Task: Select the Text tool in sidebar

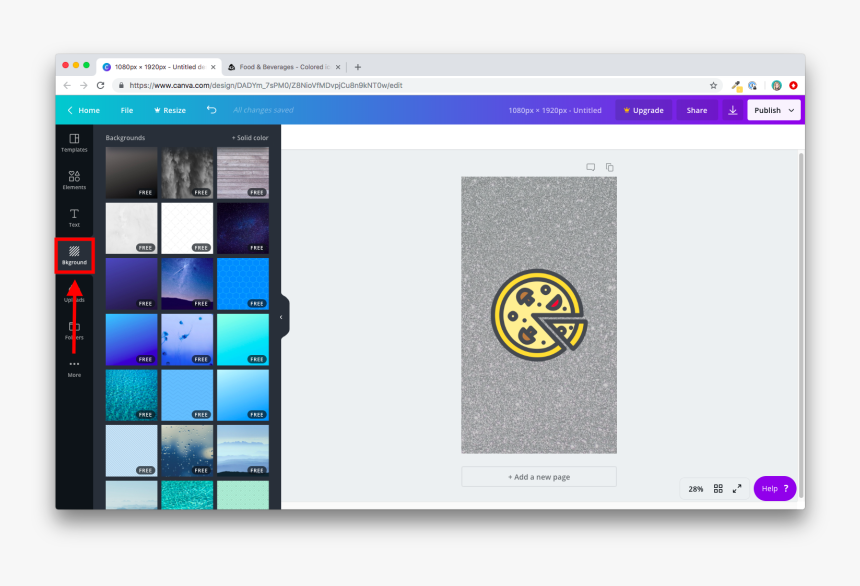Action: click(74, 217)
